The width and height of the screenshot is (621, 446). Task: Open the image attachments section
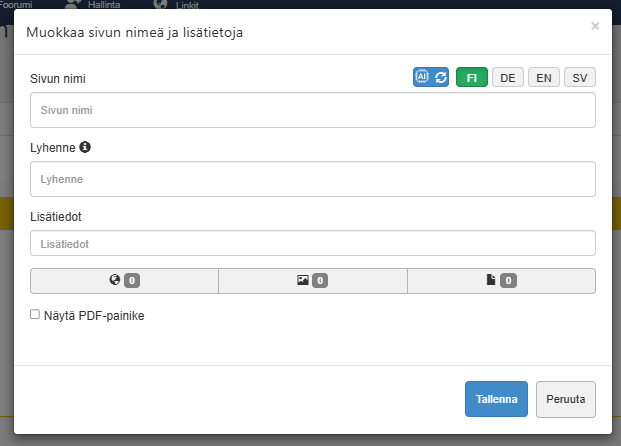click(312, 281)
